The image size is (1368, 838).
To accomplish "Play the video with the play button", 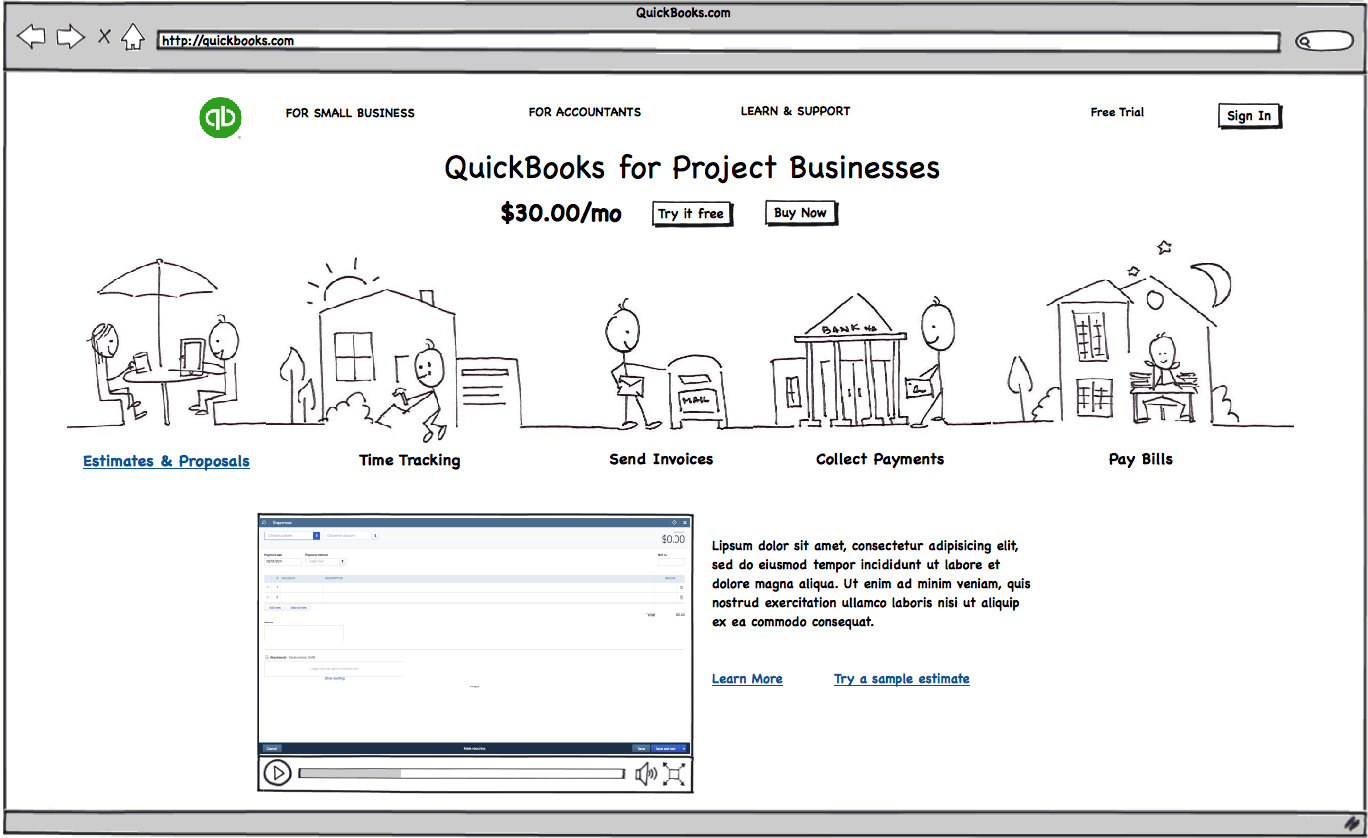I will [x=277, y=773].
